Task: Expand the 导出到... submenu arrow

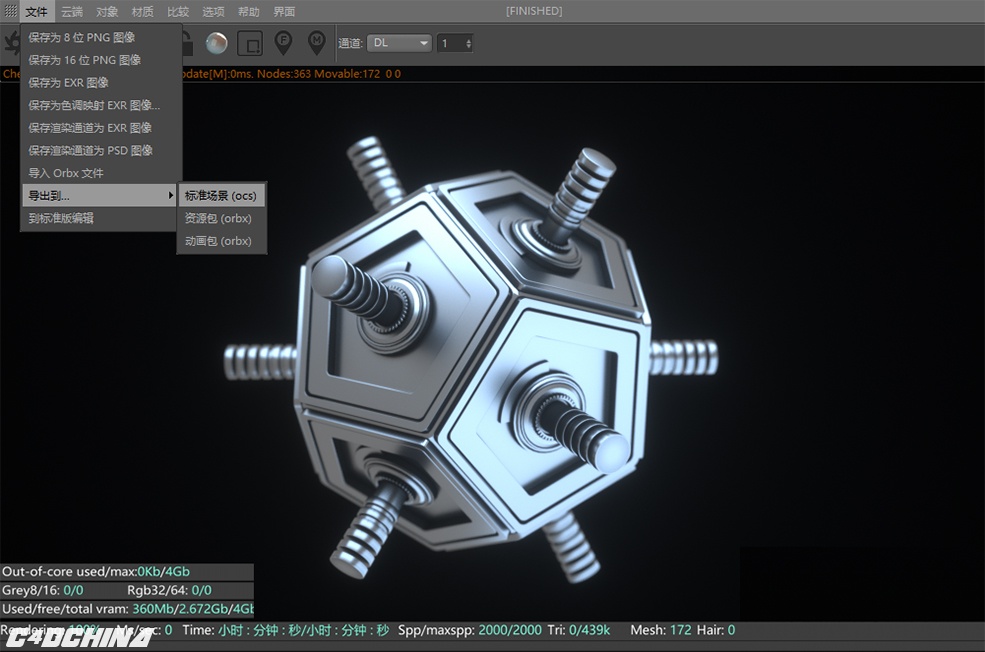Action: click(170, 195)
